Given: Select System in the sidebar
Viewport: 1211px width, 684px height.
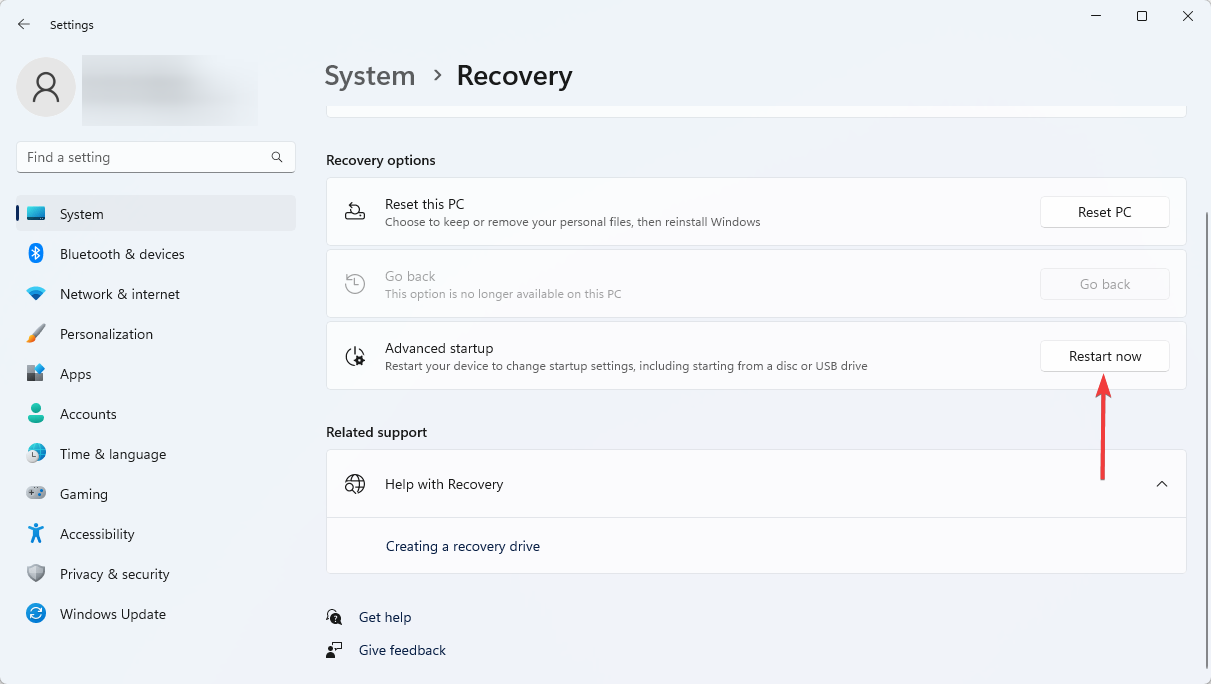Looking at the screenshot, I should 156,214.
